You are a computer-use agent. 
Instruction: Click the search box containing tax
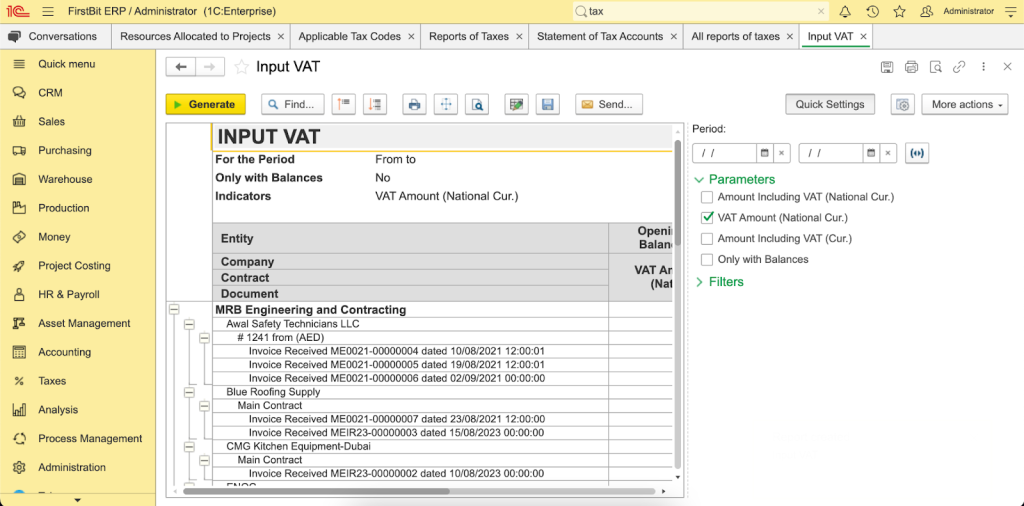click(x=701, y=11)
